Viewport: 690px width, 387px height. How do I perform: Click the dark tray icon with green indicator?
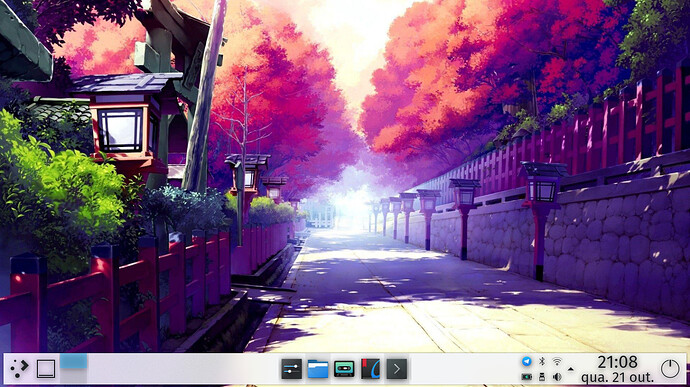[526, 377]
